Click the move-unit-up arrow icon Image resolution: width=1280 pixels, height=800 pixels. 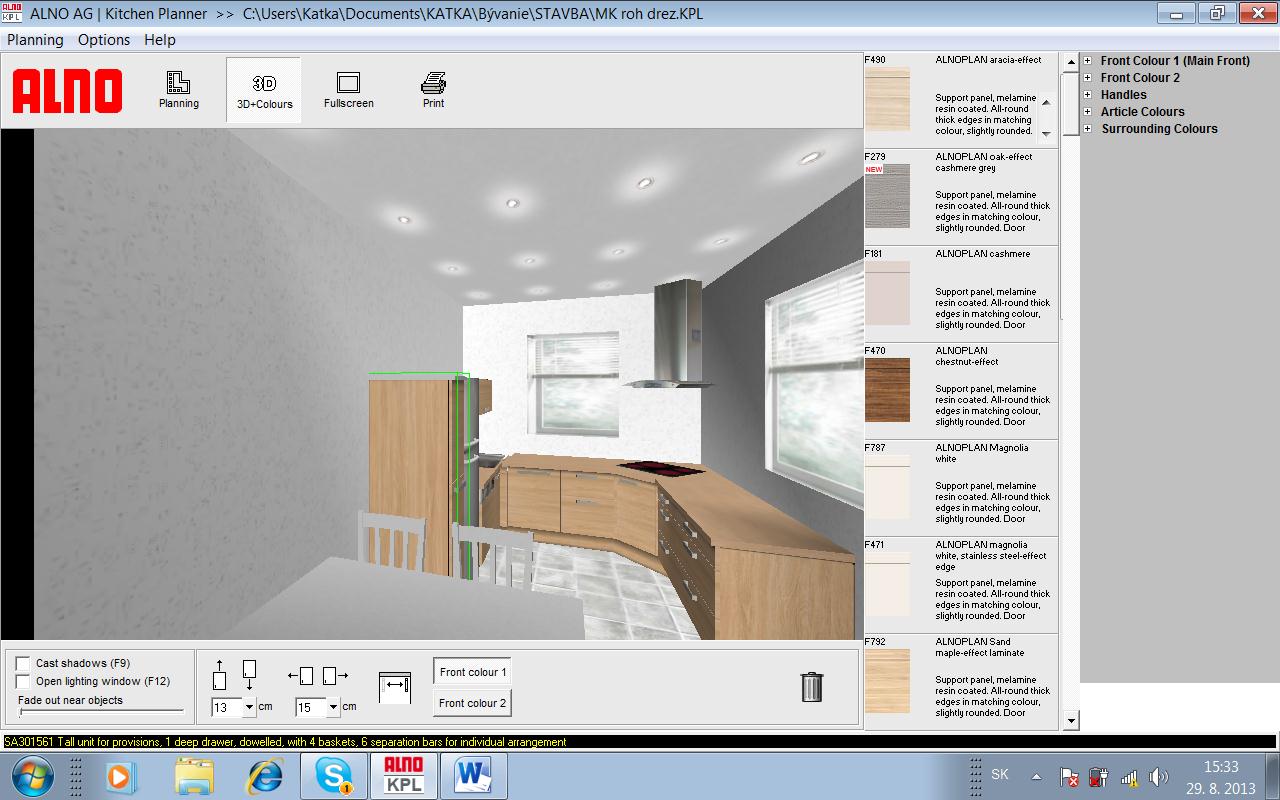[220, 675]
